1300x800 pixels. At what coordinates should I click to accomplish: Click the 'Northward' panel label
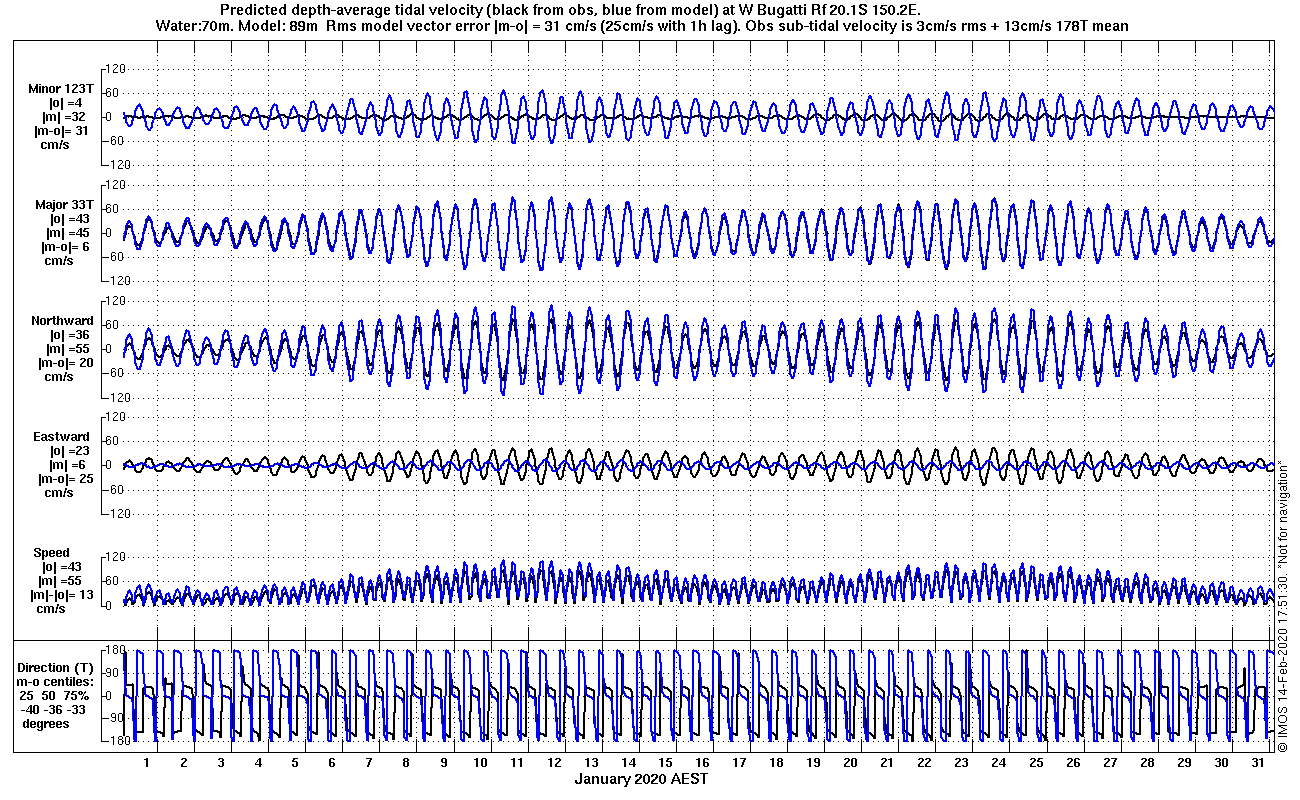[62, 321]
